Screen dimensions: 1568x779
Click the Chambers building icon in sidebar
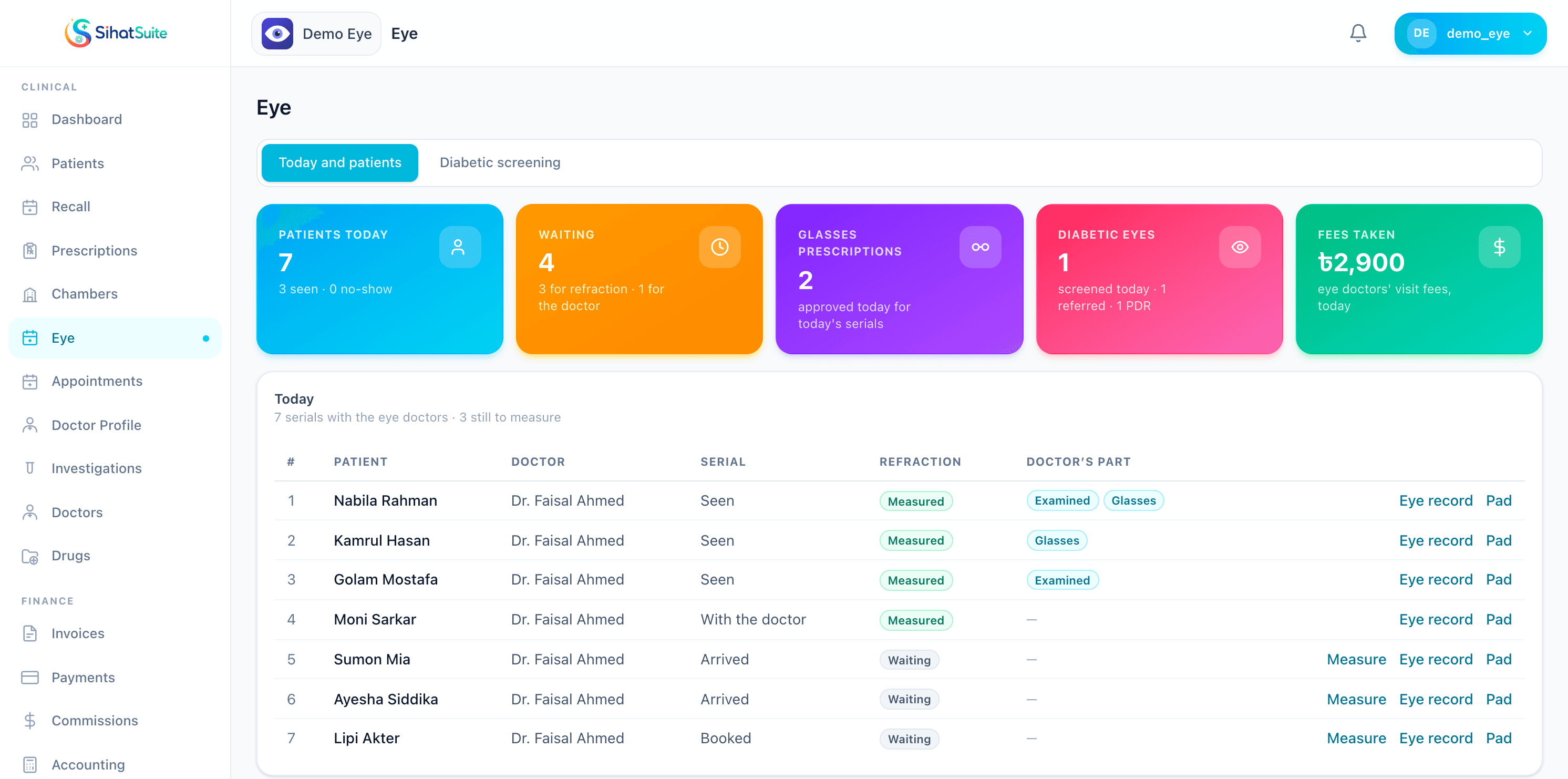coord(30,294)
